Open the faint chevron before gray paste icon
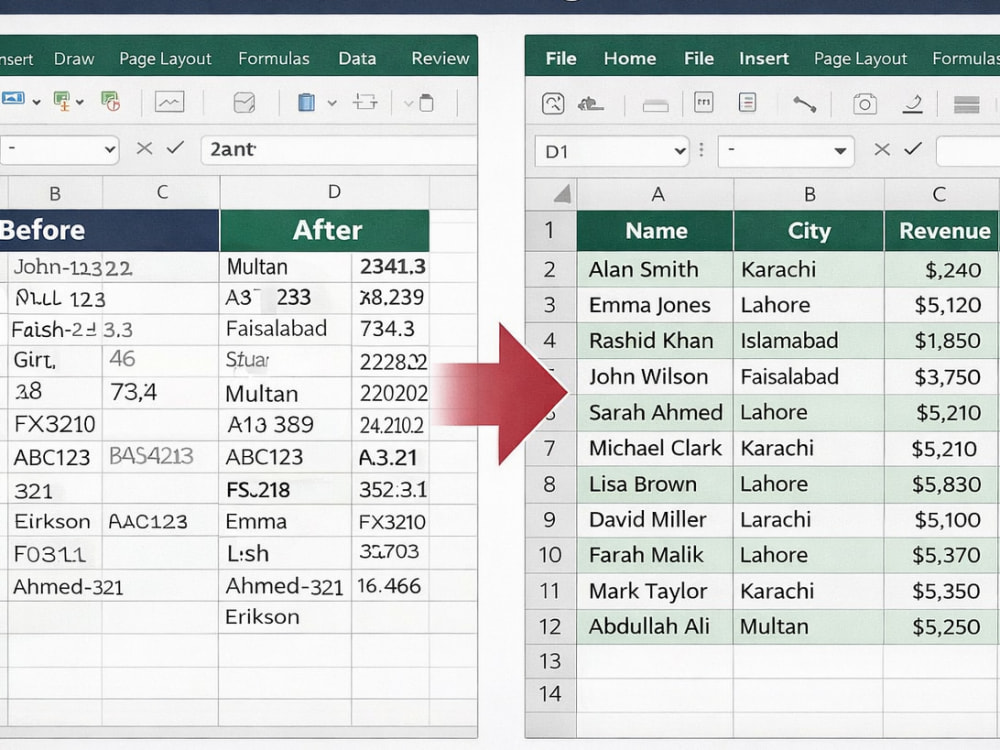 pyautogui.click(x=409, y=103)
